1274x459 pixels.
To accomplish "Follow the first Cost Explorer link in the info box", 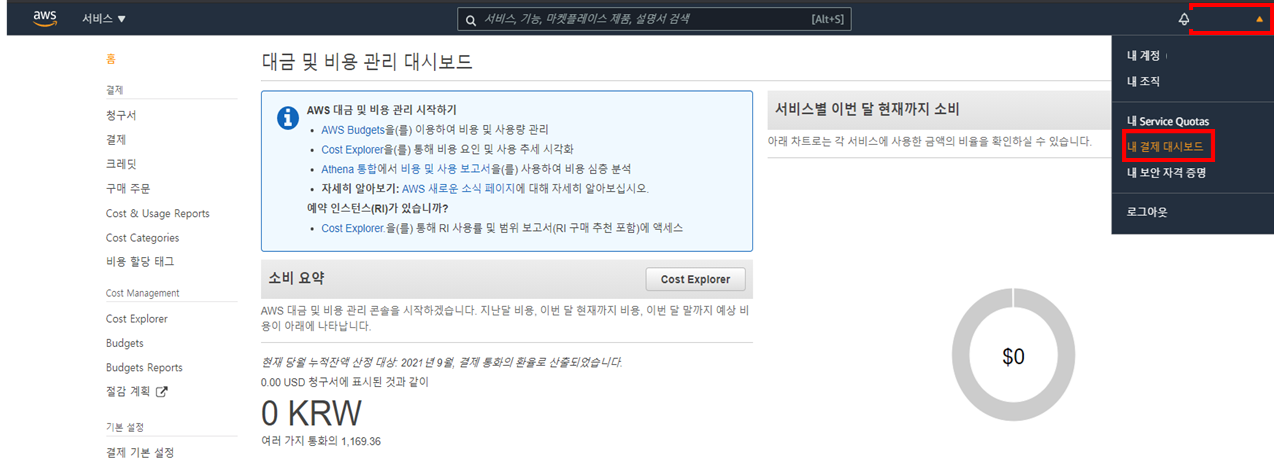I will tap(353, 149).
